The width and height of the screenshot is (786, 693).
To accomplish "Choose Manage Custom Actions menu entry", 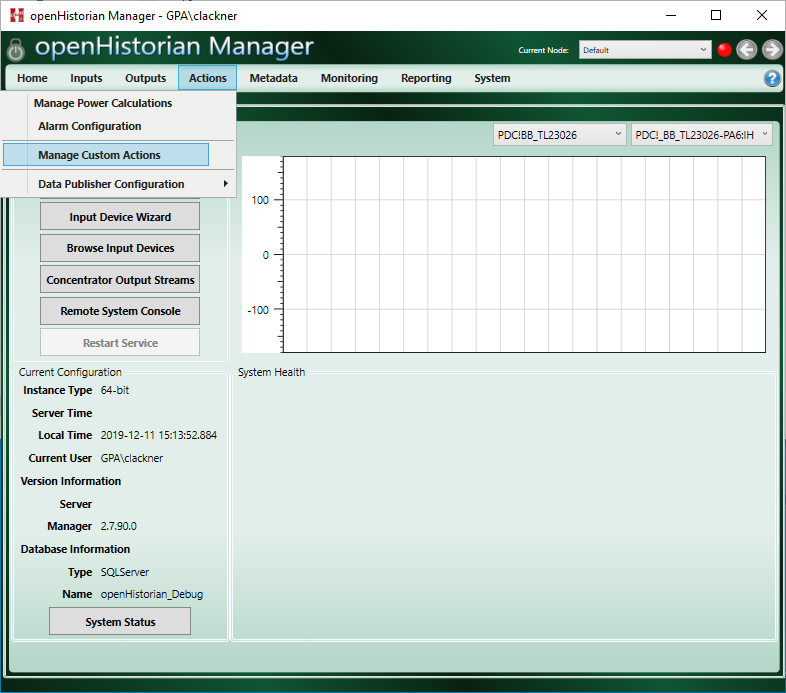I will tap(106, 155).
